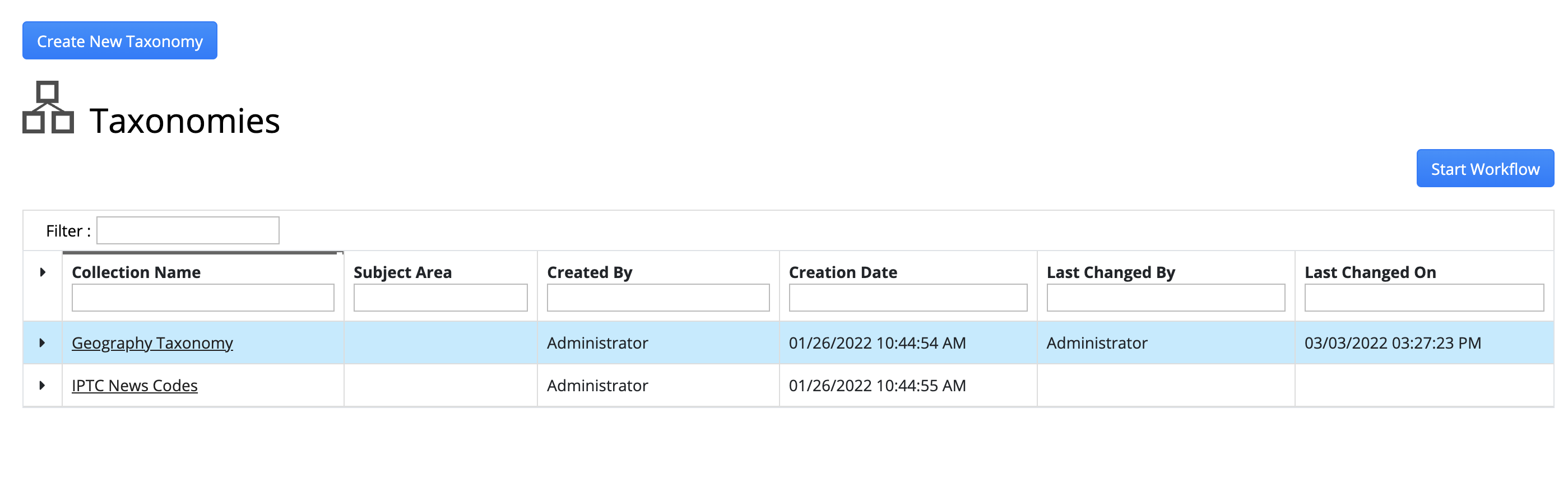Click Creation Date column filter box
This screenshot has height=491, width=1568.
907,298
